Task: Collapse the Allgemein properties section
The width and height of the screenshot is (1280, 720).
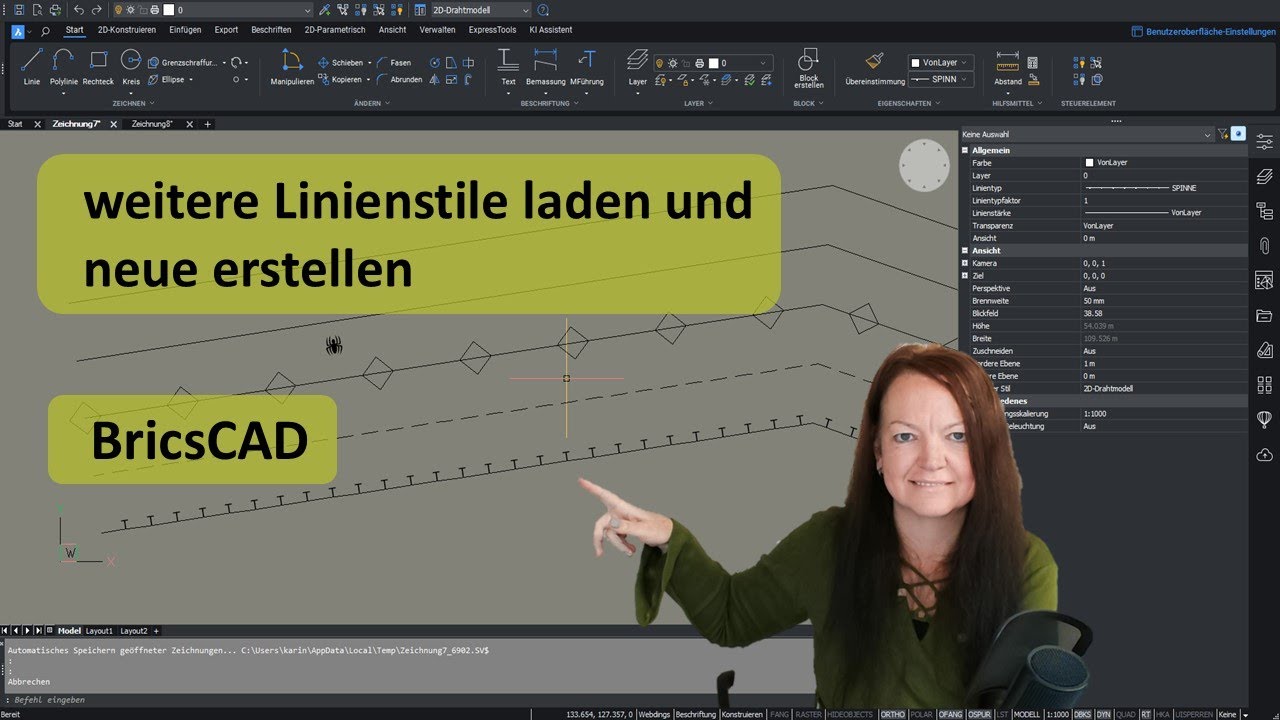Action: pyautogui.click(x=966, y=150)
